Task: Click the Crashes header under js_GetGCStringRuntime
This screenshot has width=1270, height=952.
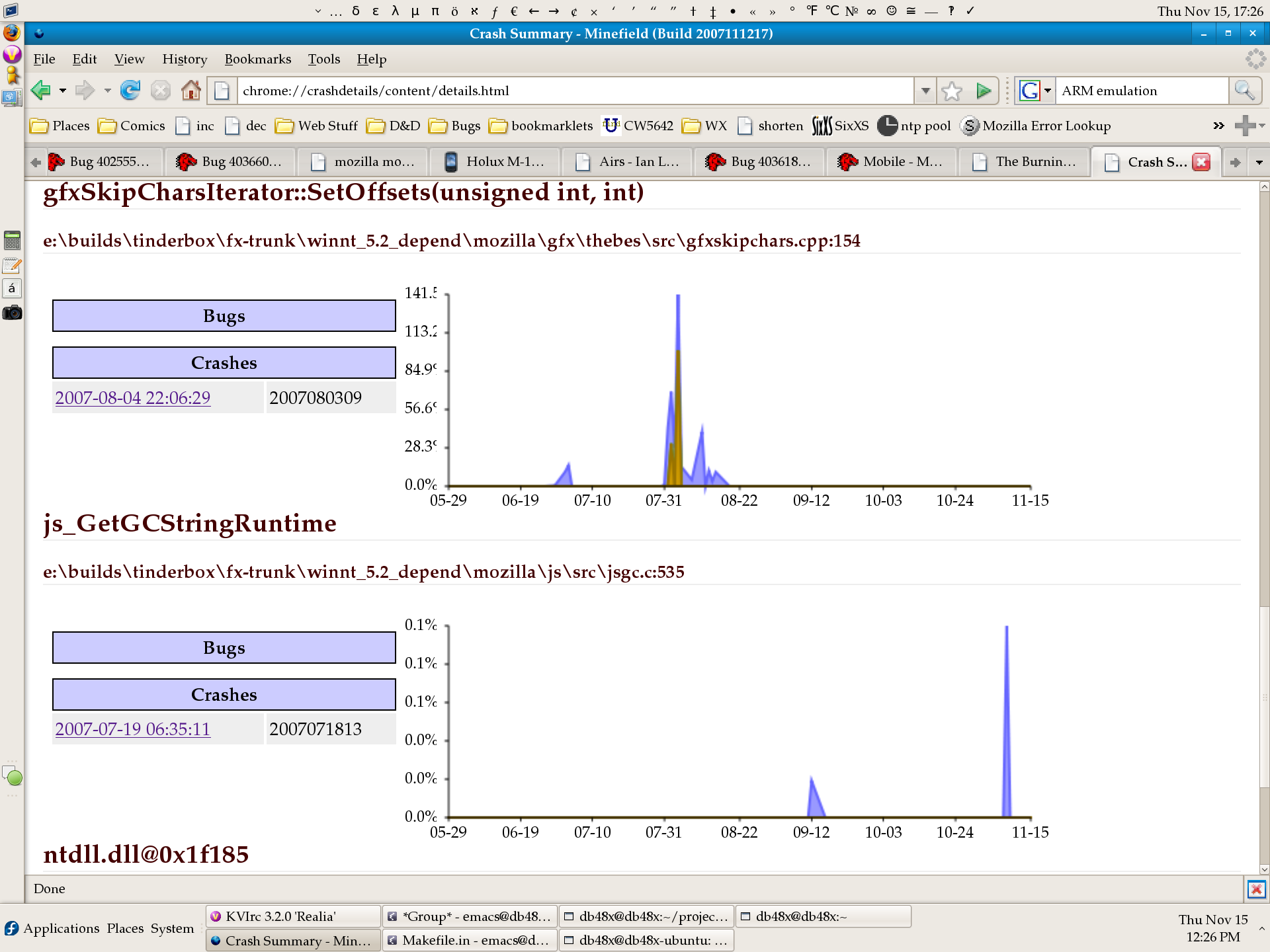Action: point(224,695)
